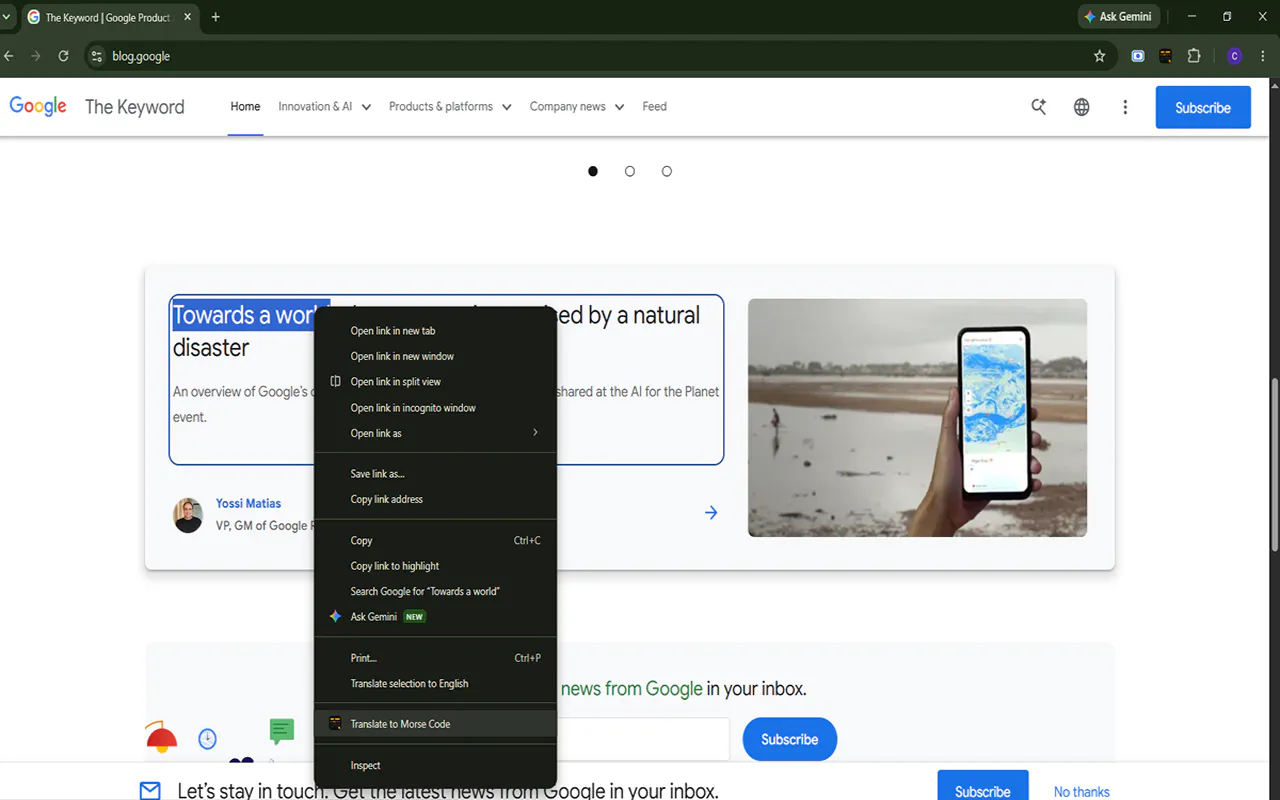Choose Copy link to highlight
The image size is (1280, 800).
(x=435, y=566)
